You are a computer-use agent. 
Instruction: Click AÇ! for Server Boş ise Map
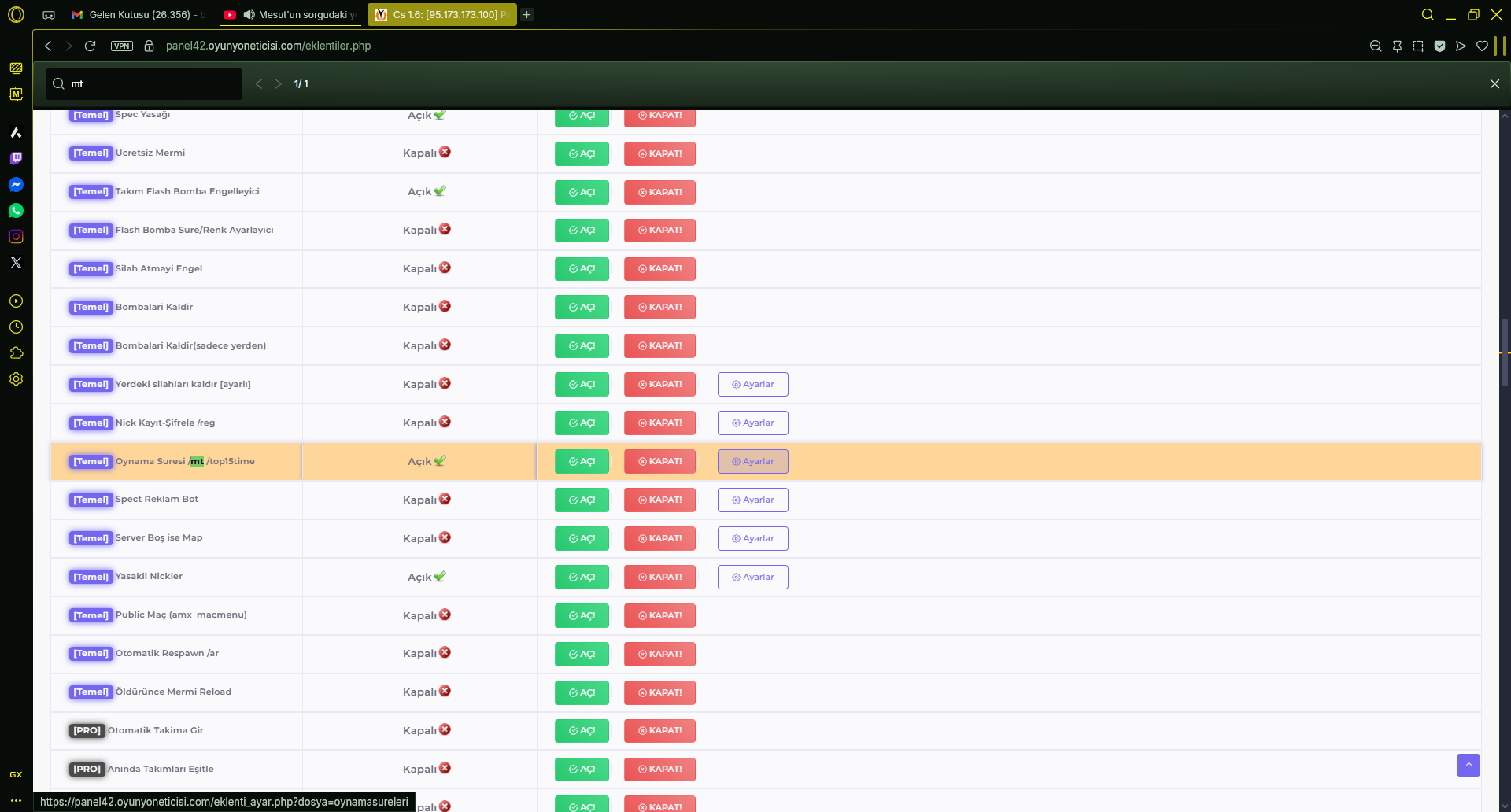(x=582, y=538)
